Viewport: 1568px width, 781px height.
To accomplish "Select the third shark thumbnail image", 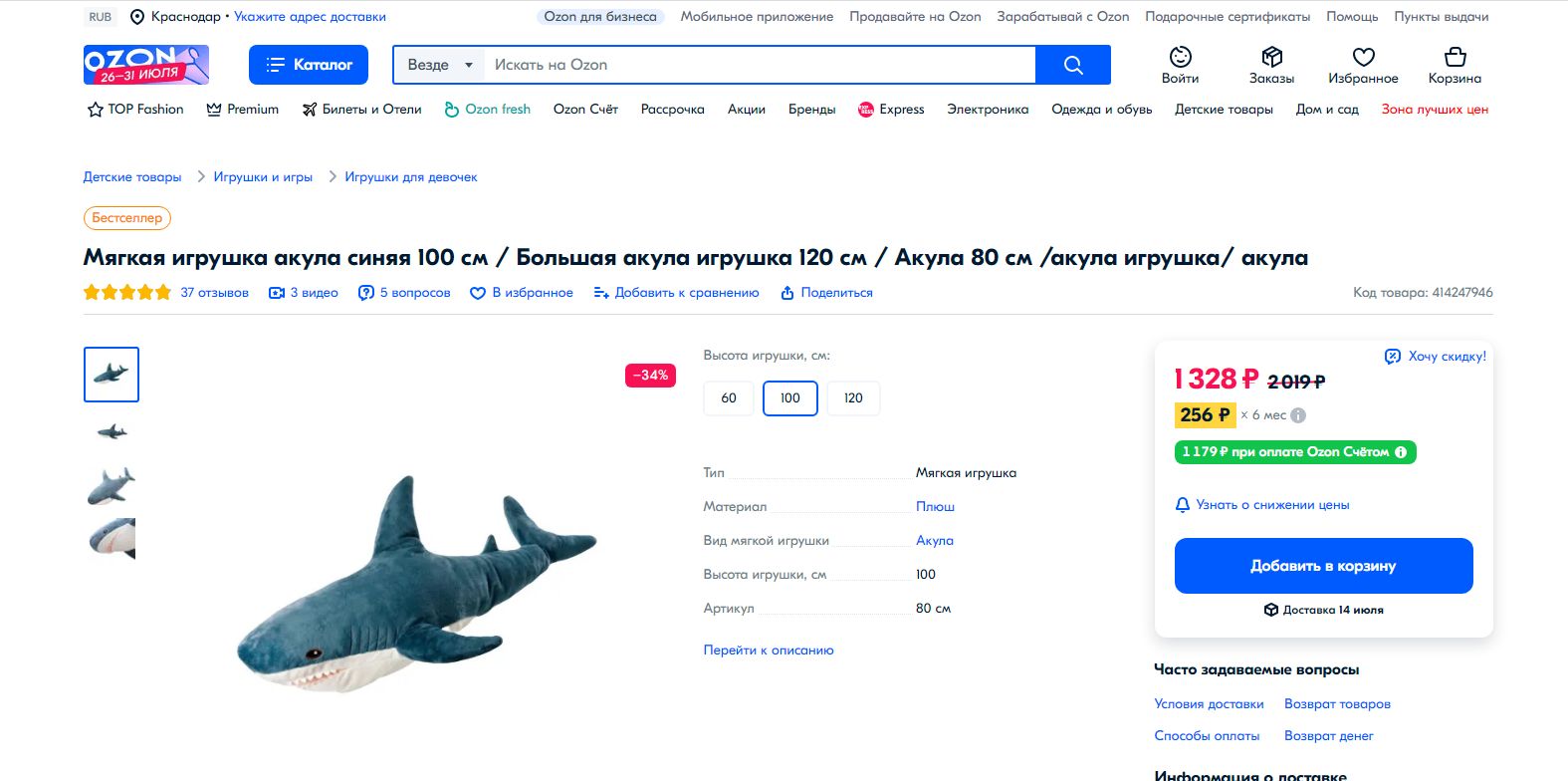I will pos(112,486).
